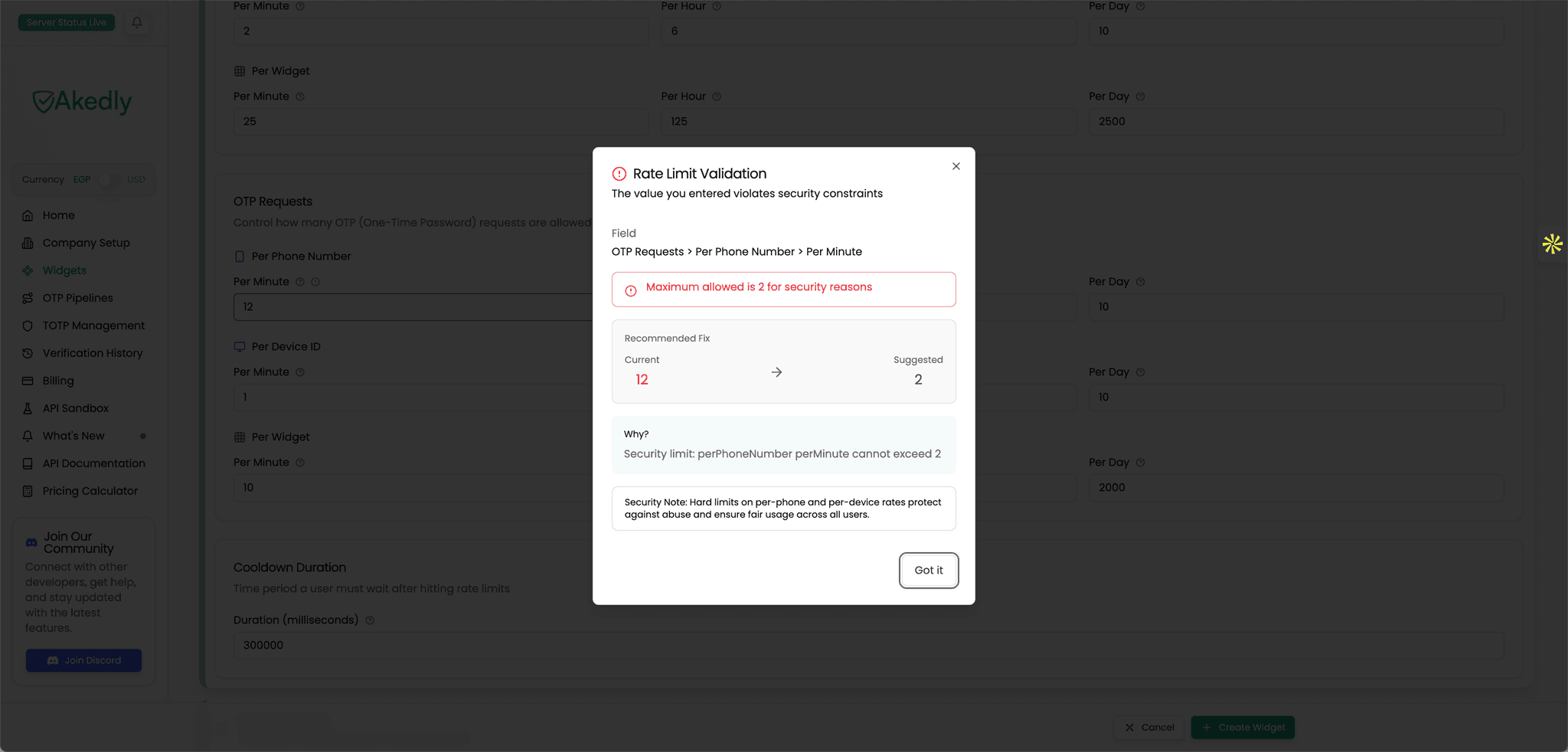Click the Home icon in sidebar
Image resolution: width=1568 pixels, height=752 pixels.
(x=28, y=215)
